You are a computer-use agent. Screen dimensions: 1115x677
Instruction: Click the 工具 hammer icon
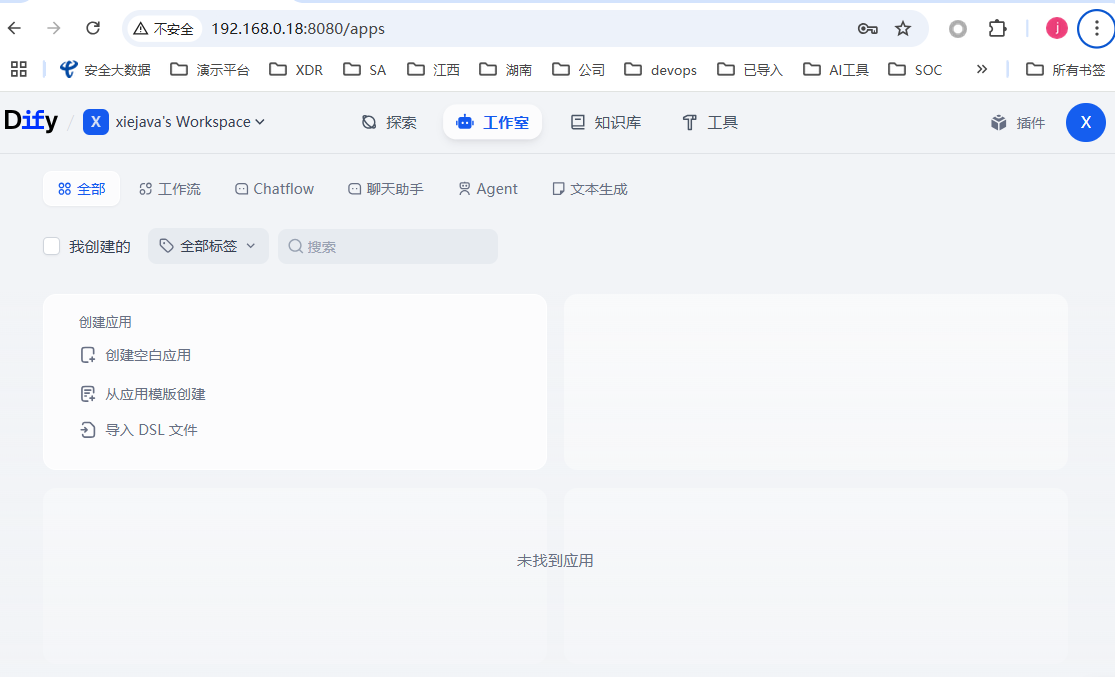tap(687, 121)
